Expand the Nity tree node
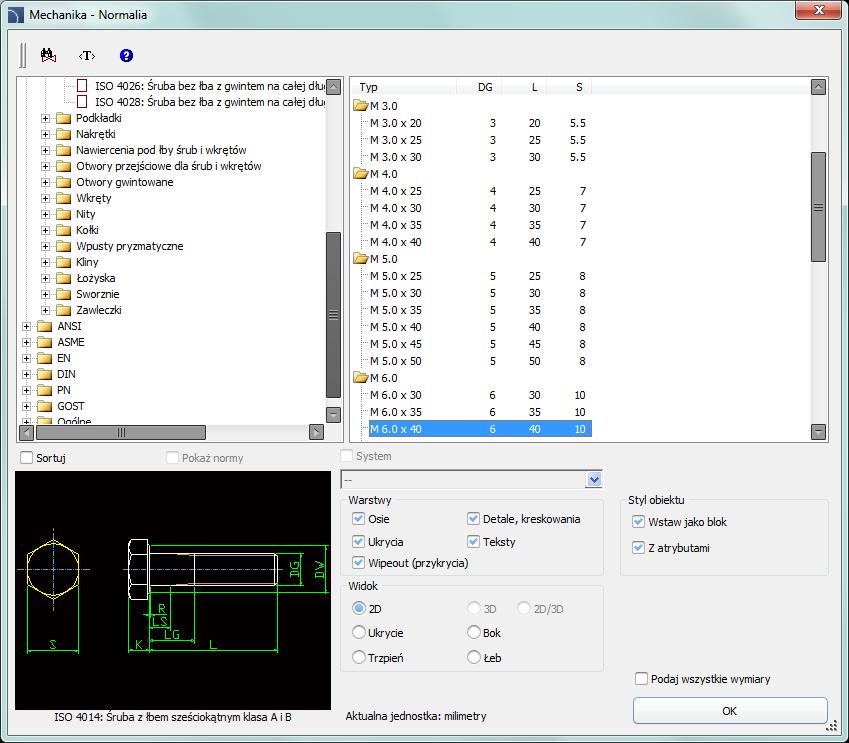 pos(45,214)
